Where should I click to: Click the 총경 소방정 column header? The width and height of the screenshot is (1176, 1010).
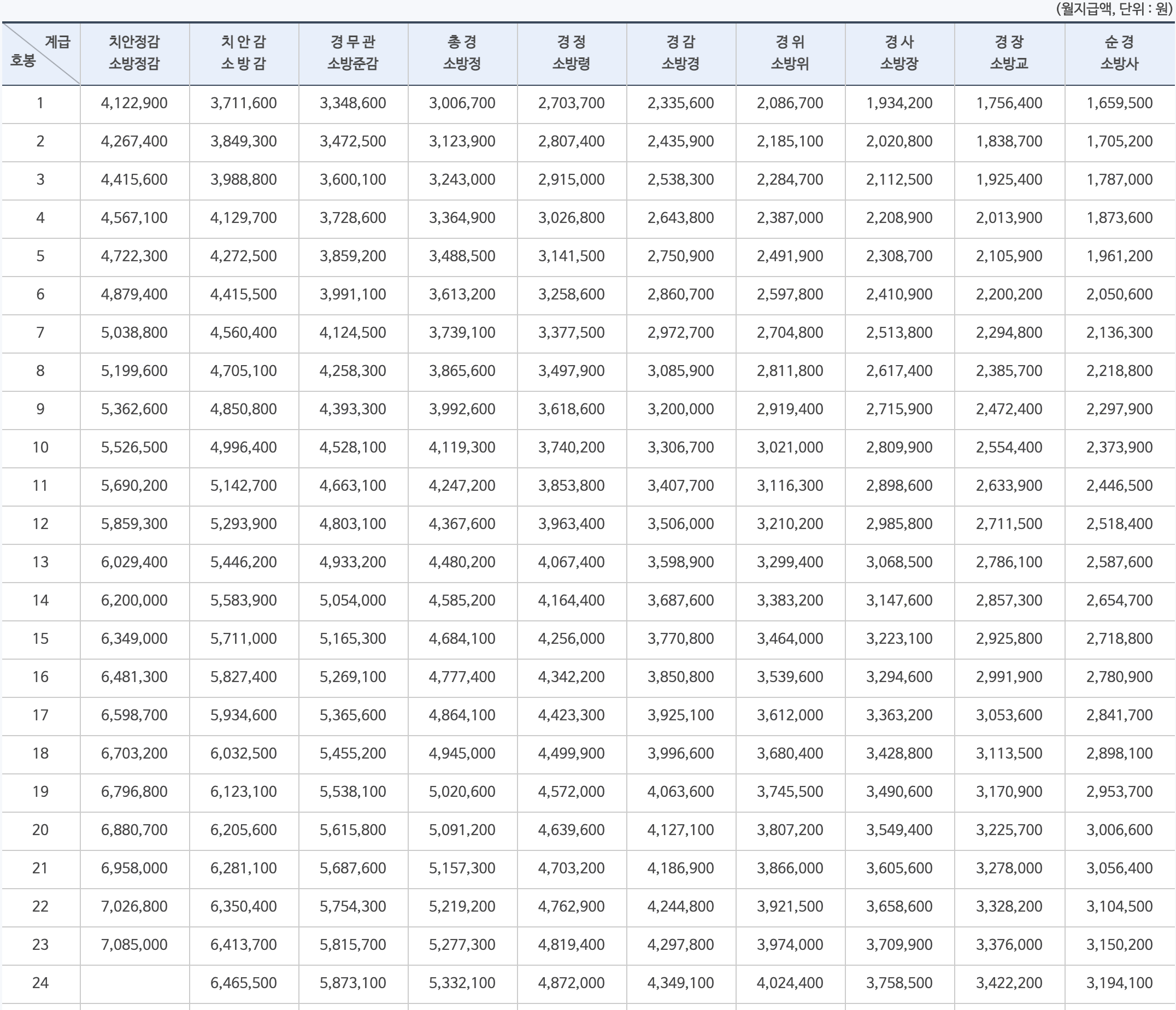[462, 53]
